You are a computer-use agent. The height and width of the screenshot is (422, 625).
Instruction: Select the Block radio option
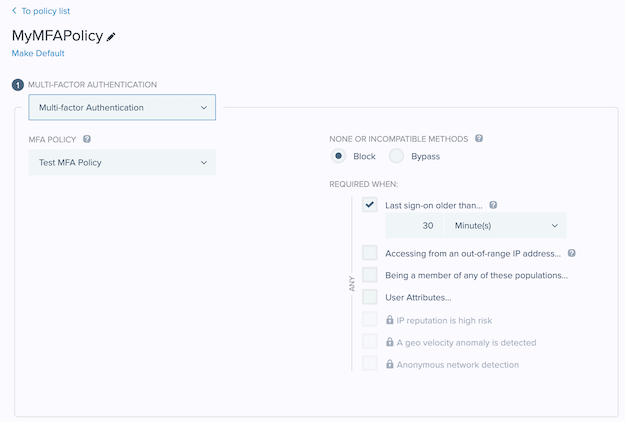pos(338,156)
